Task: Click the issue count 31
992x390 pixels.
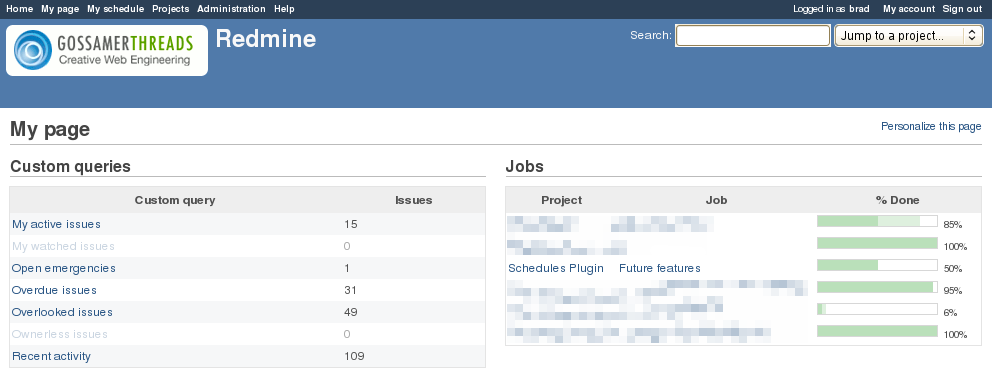Action: [350, 290]
